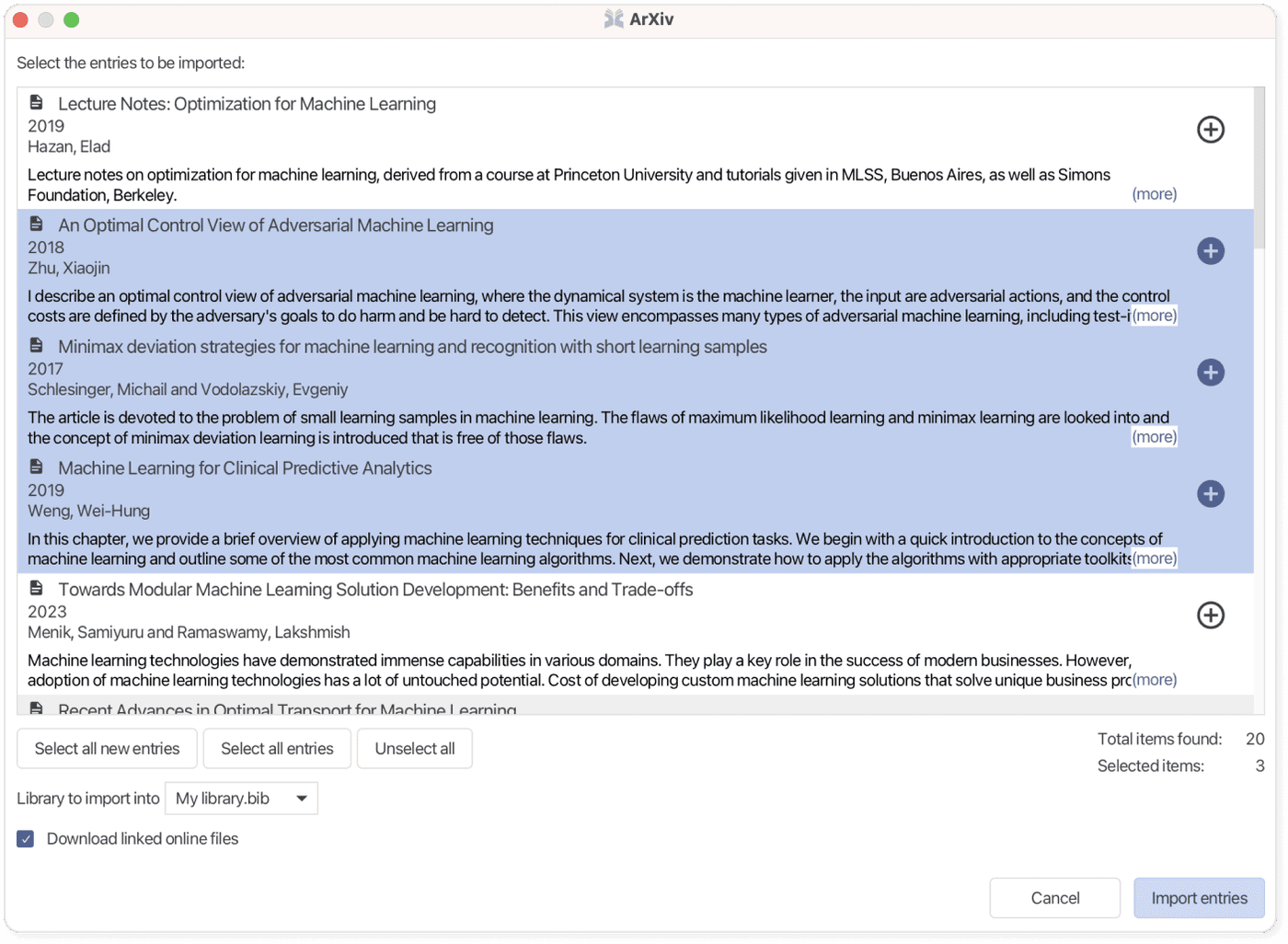1288x944 pixels.
Task: Uncheck "Download linked online files"
Action: 25,838
